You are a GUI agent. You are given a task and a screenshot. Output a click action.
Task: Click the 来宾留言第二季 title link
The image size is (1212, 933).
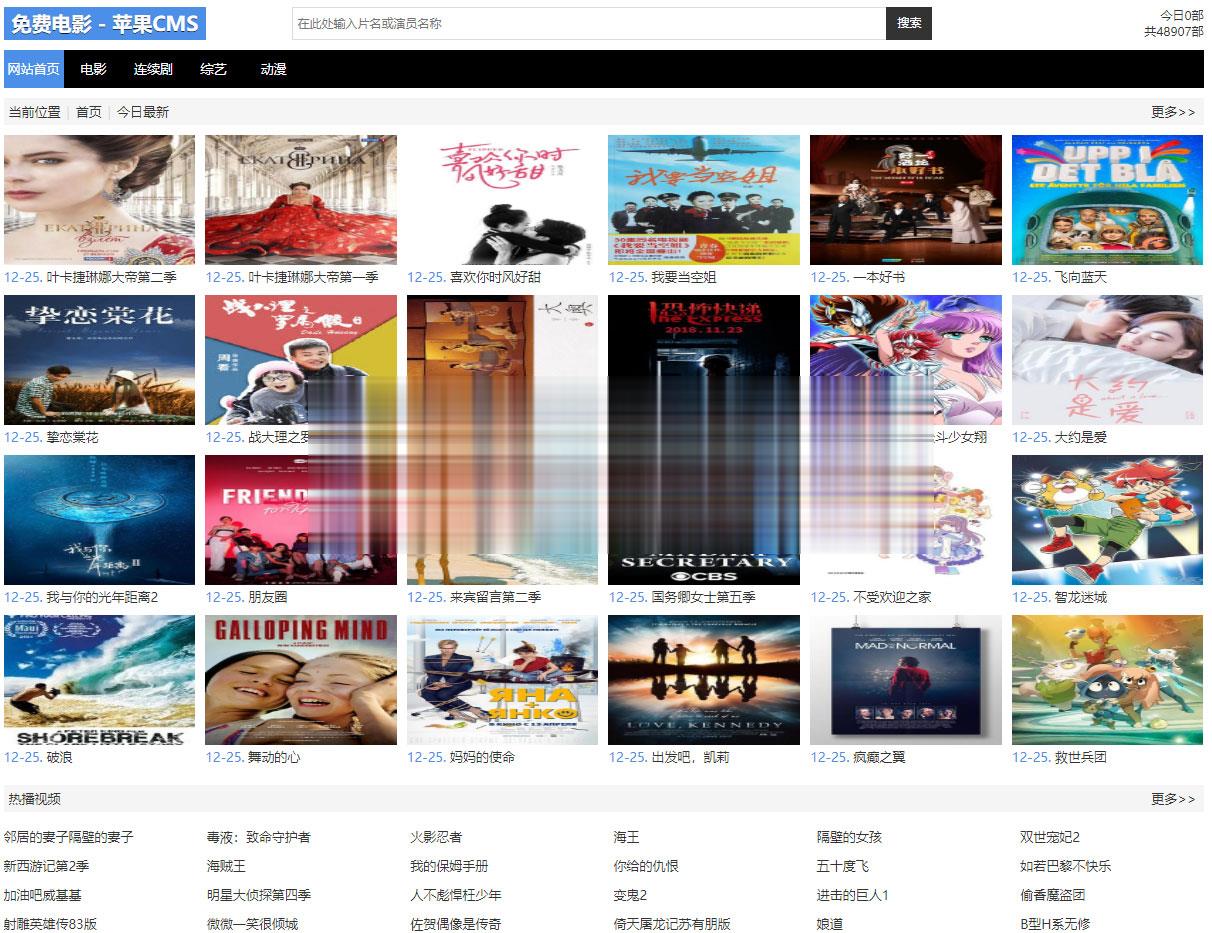pos(495,597)
